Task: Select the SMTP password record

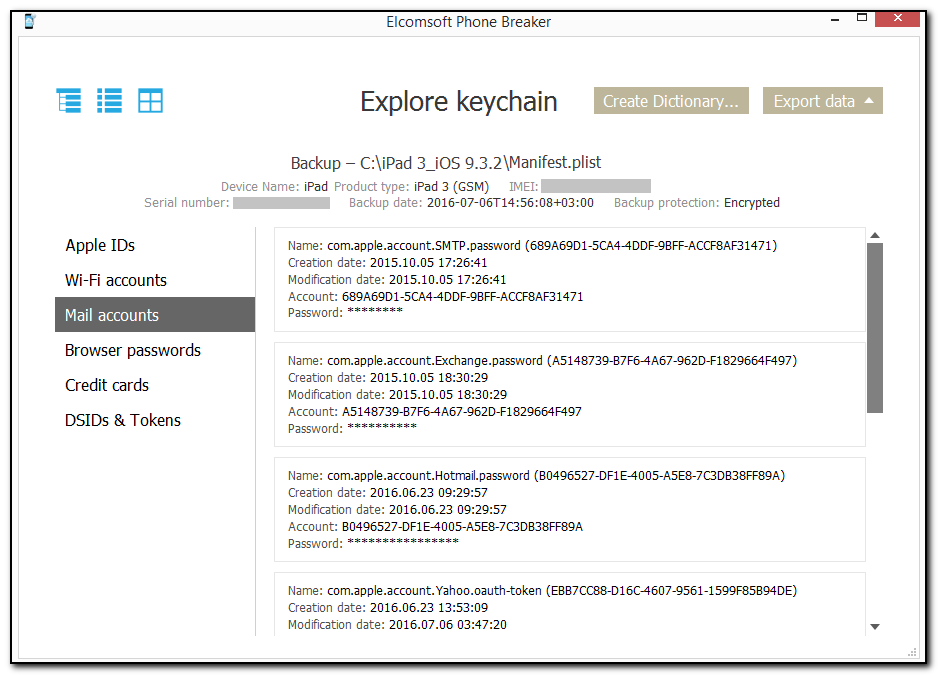Action: point(570,278)
